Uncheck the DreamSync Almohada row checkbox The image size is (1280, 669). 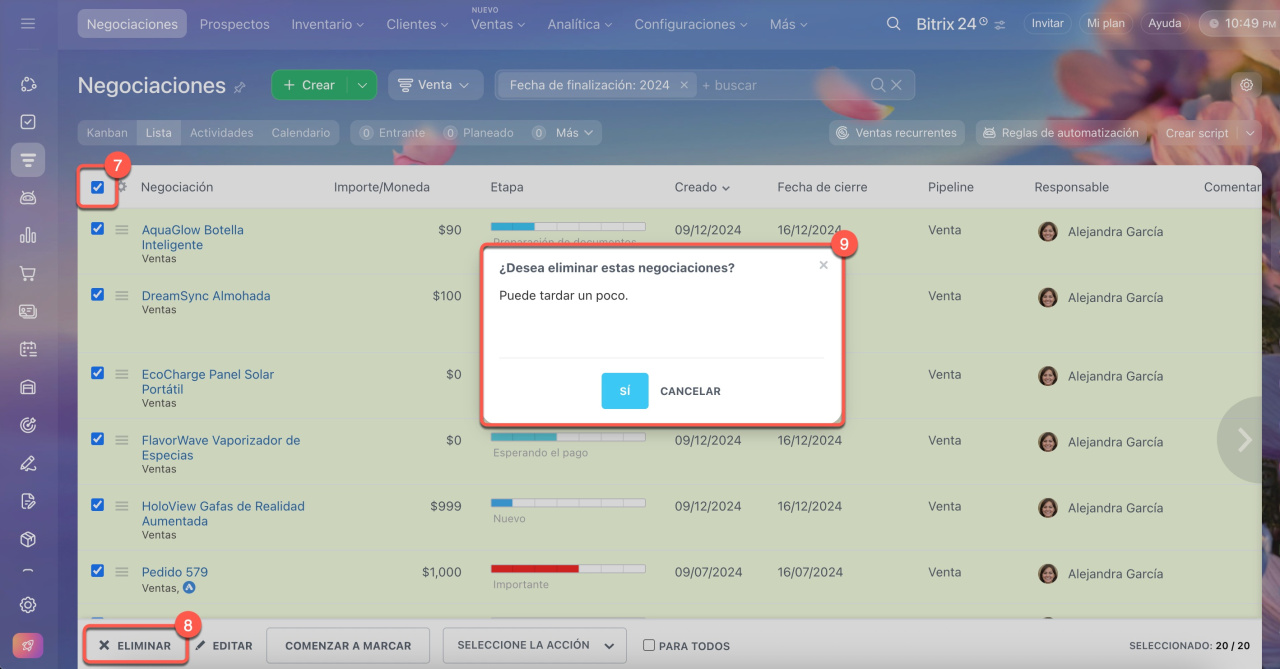(x=97, y=295)
